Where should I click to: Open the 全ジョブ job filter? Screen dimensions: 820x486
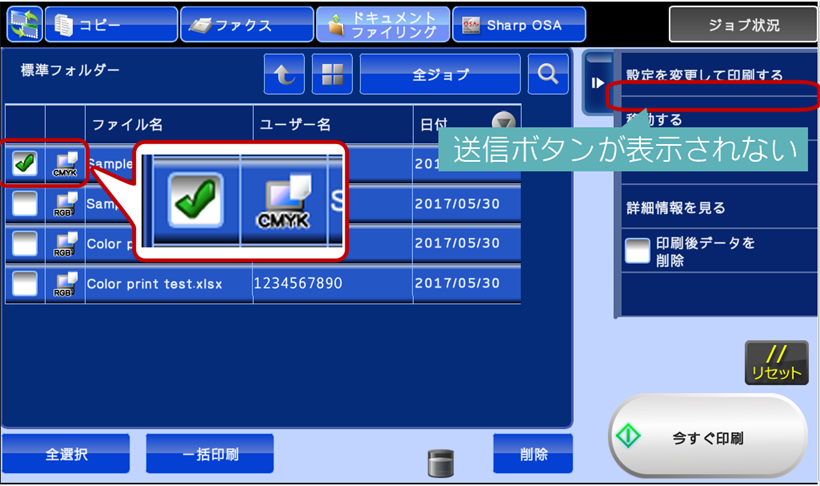click(440, 75)
